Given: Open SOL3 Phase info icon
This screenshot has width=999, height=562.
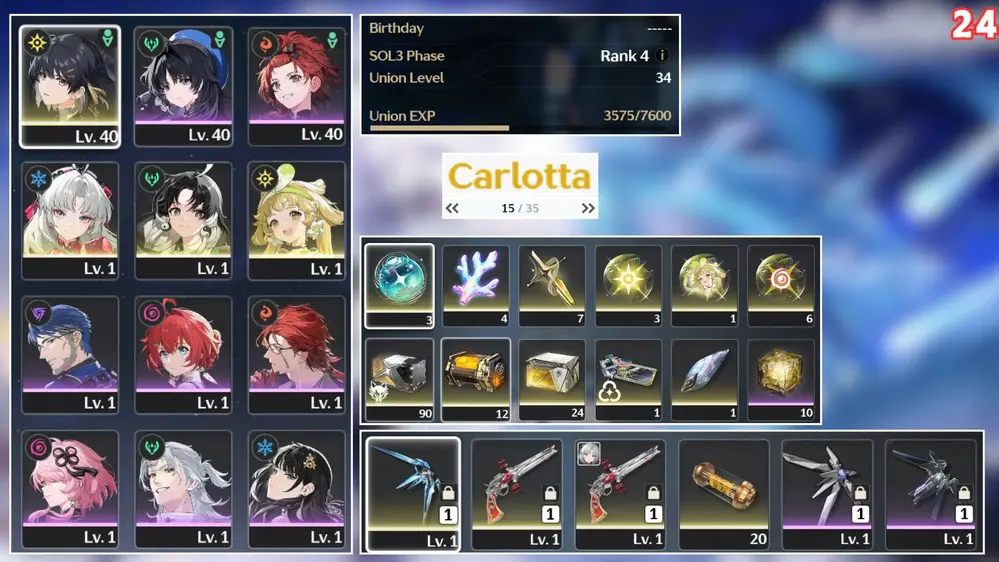Looking at the screenshot, I should click(662, 55).
